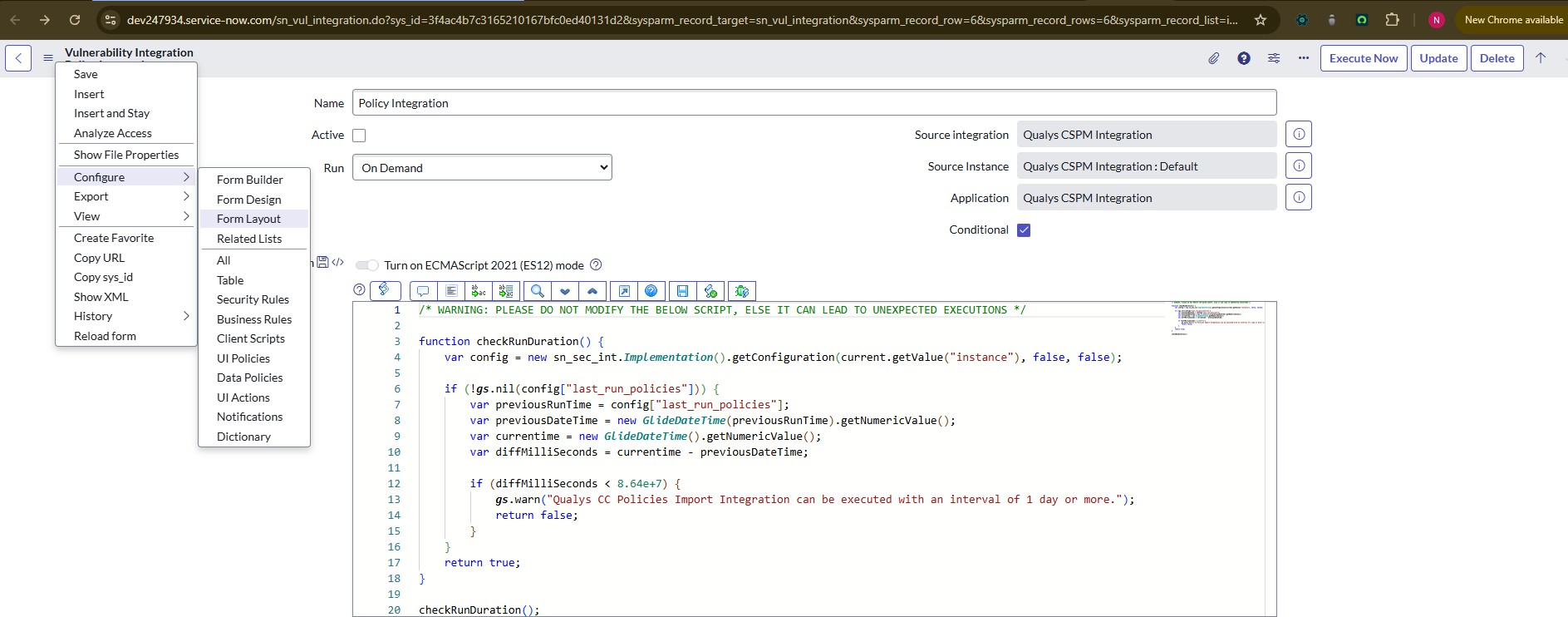Open attachments paperclip icon
Image resolution: width=1568 pixels, height=617 pixels.
[x=1214, y=58]
